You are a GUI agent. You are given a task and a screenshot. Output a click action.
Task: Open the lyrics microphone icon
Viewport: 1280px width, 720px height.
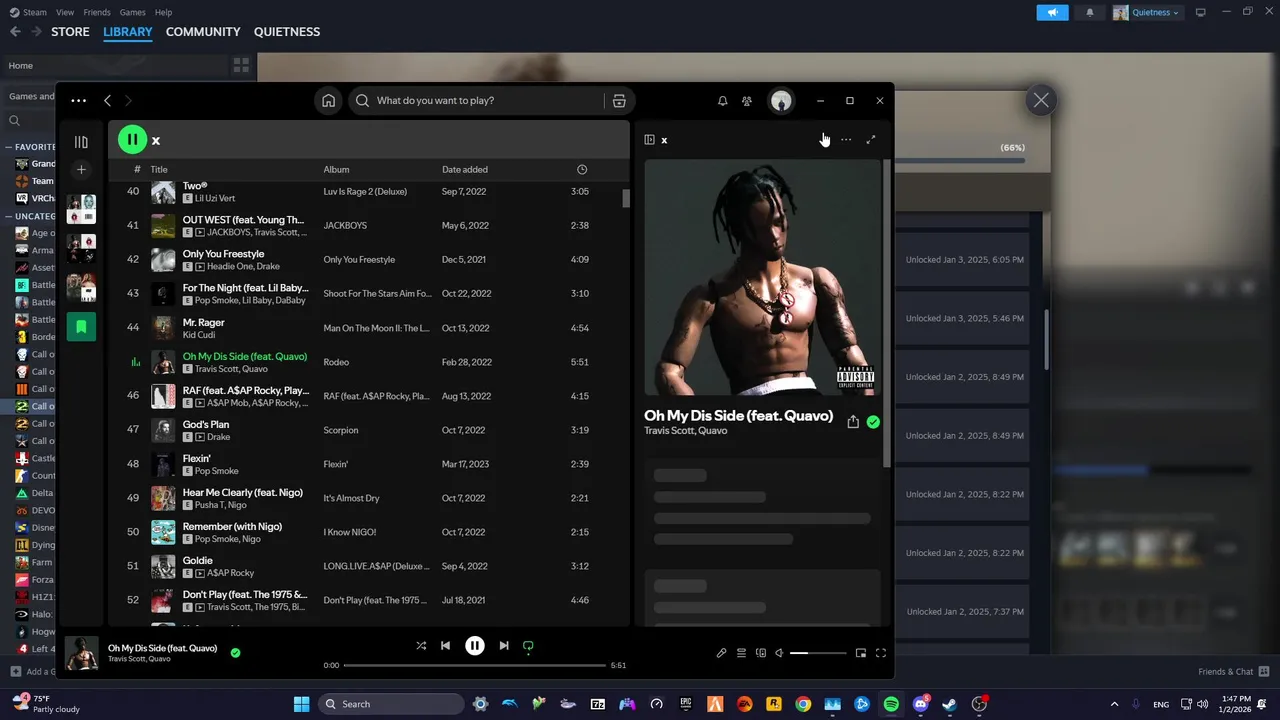pos(721,653)
